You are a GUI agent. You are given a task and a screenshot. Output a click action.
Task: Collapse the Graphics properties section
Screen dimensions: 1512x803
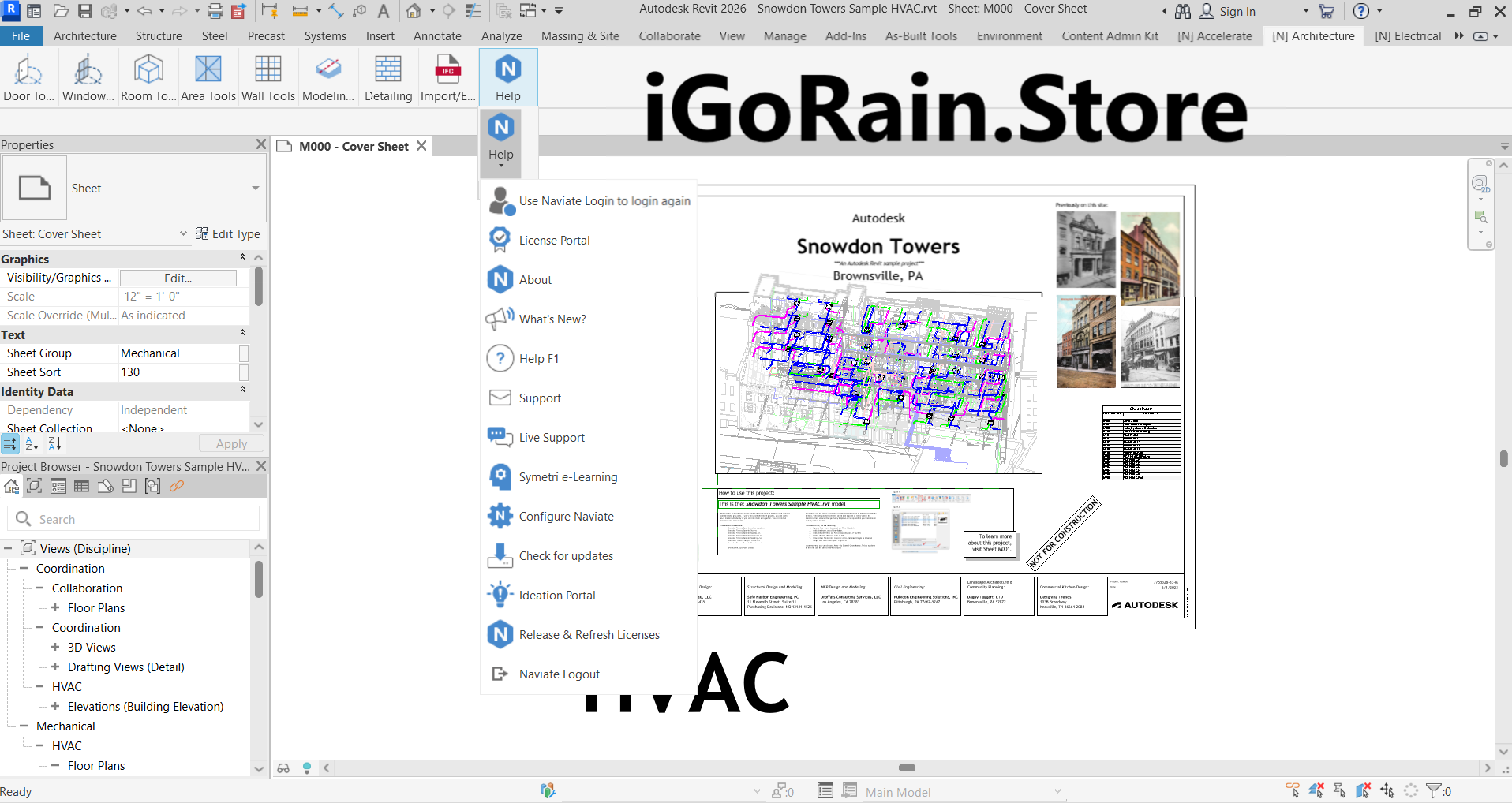click(242, 258)
